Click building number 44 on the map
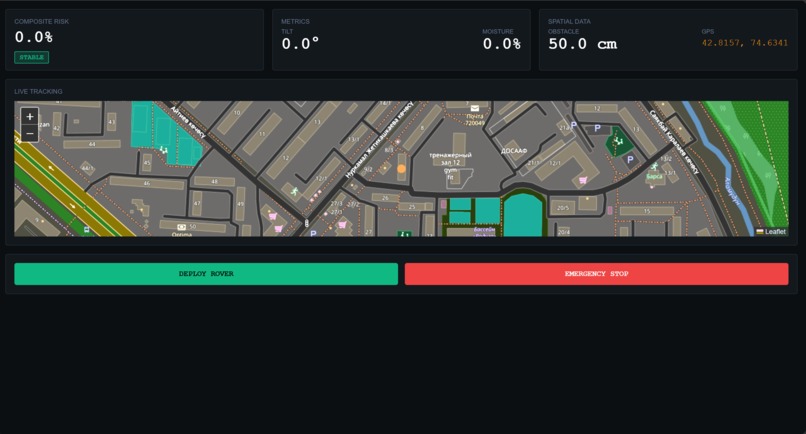This screenshot has width=806, height=434. (92, 144)
